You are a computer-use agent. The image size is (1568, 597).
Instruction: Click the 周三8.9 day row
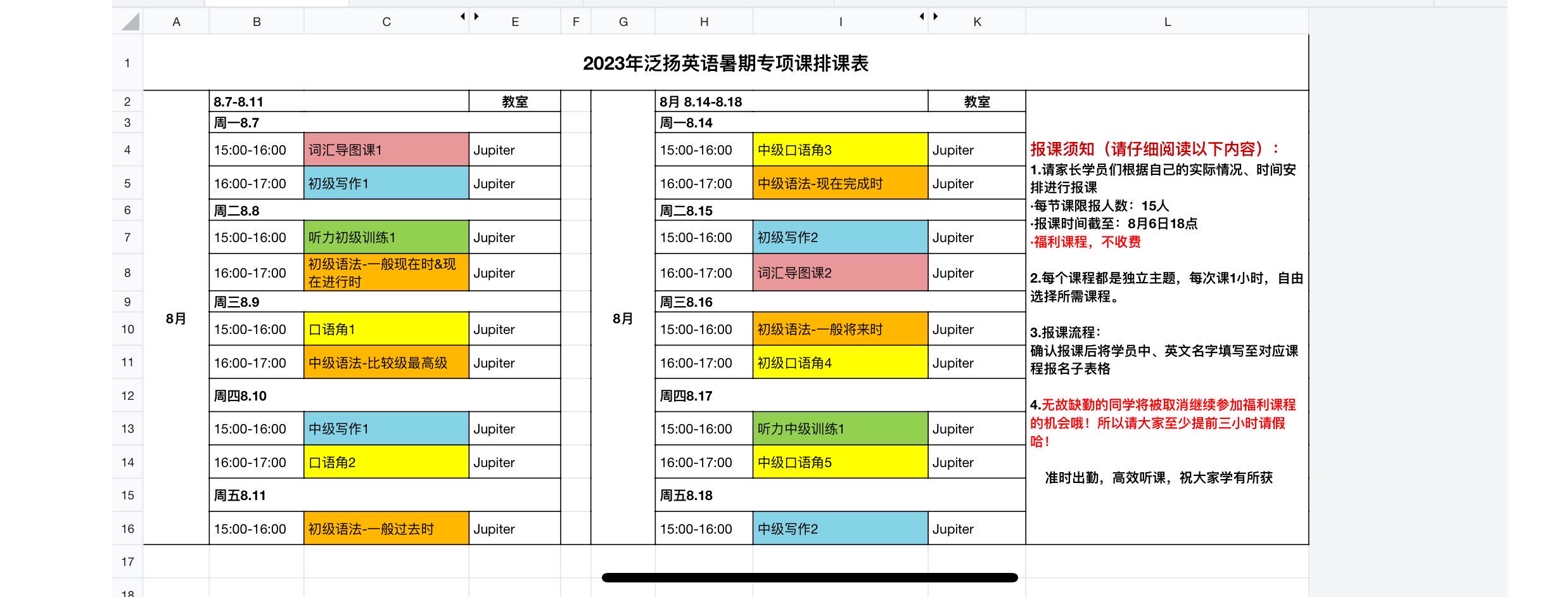[x=385, y=302]
